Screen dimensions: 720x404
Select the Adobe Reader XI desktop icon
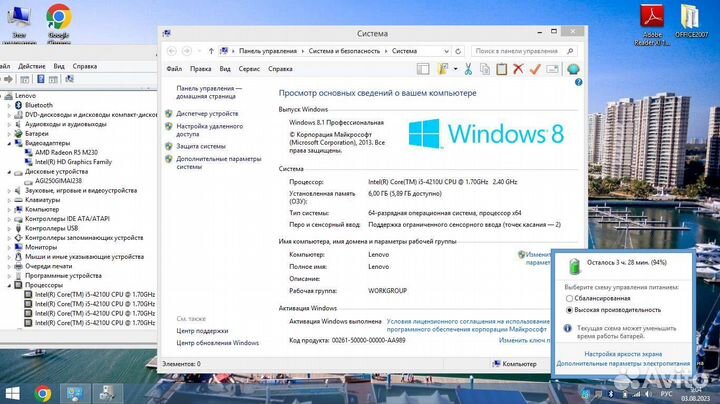652,25
